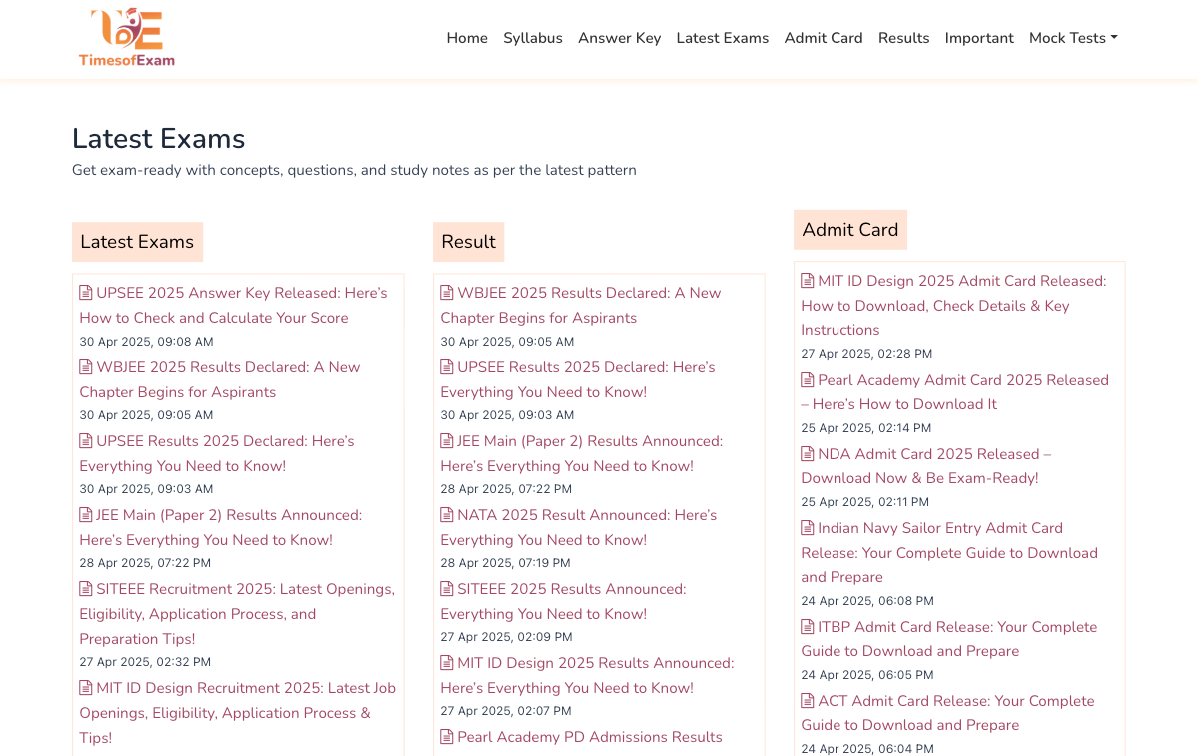Image resolution: width=1198 pixels, height=756 pixels.
Task: Open the Results navigation link
Action: pos(903,38)
